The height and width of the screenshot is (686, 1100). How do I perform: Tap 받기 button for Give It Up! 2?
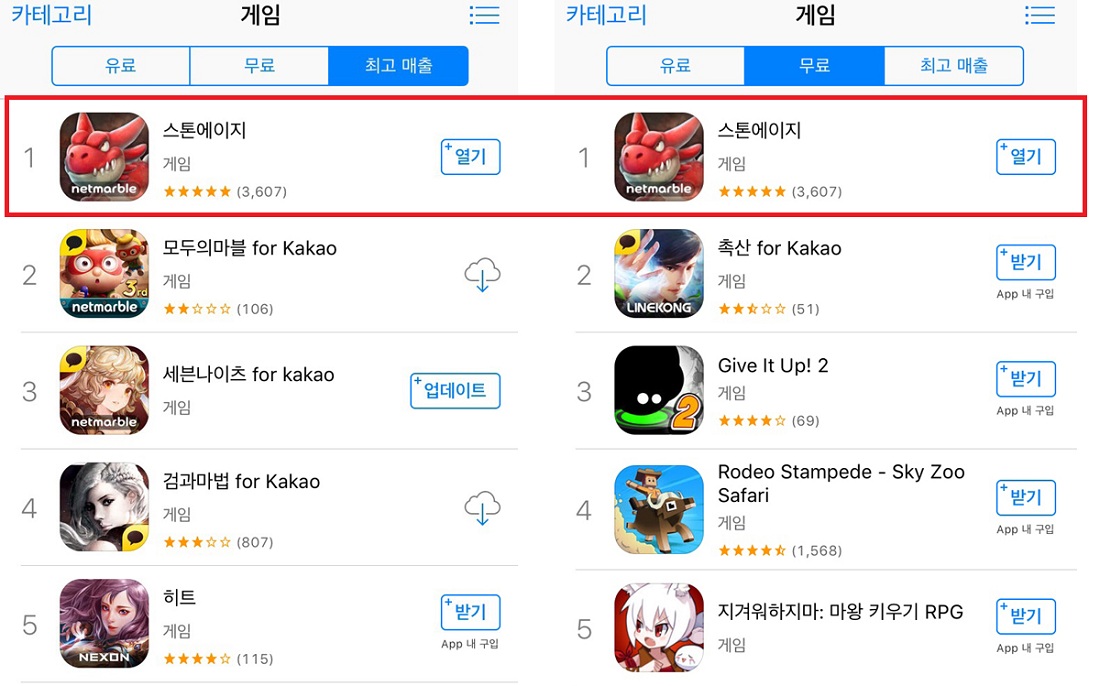pyautogui.click(x=1026, y=379)
